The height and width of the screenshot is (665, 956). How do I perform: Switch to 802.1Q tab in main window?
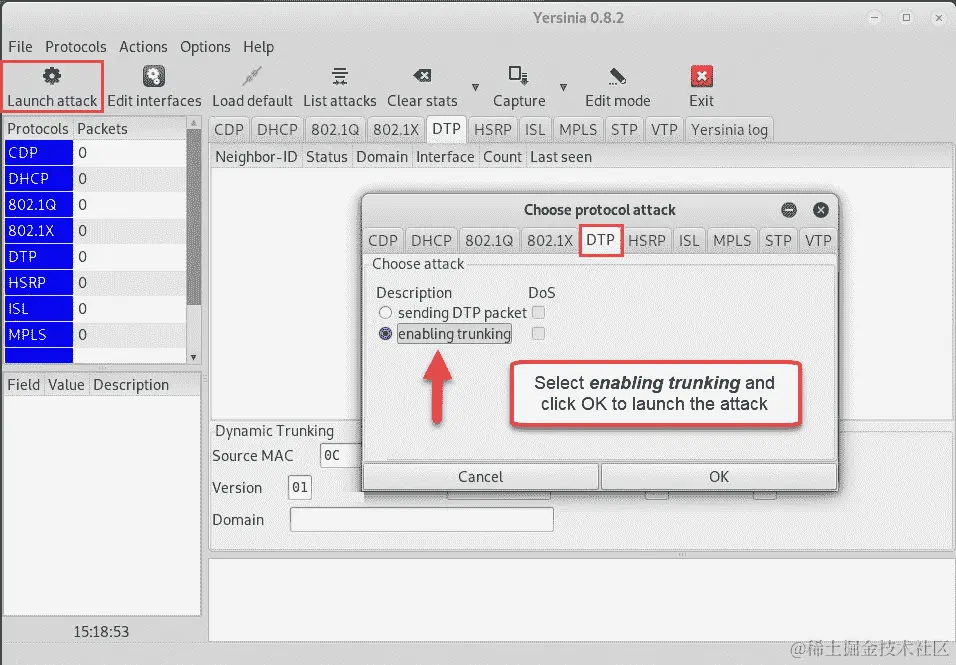335,130
